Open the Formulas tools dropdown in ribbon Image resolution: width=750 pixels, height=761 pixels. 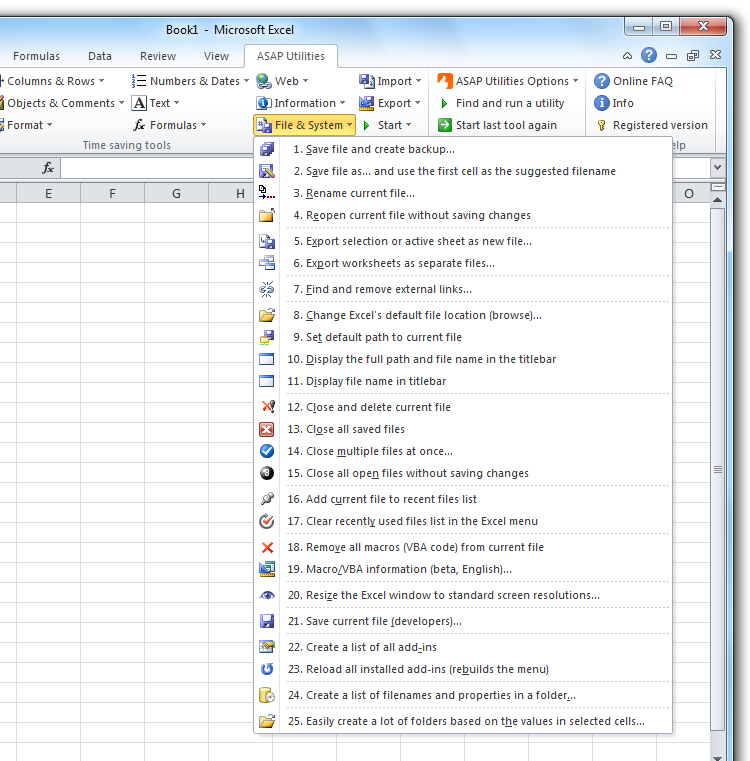tap(169, 125)
